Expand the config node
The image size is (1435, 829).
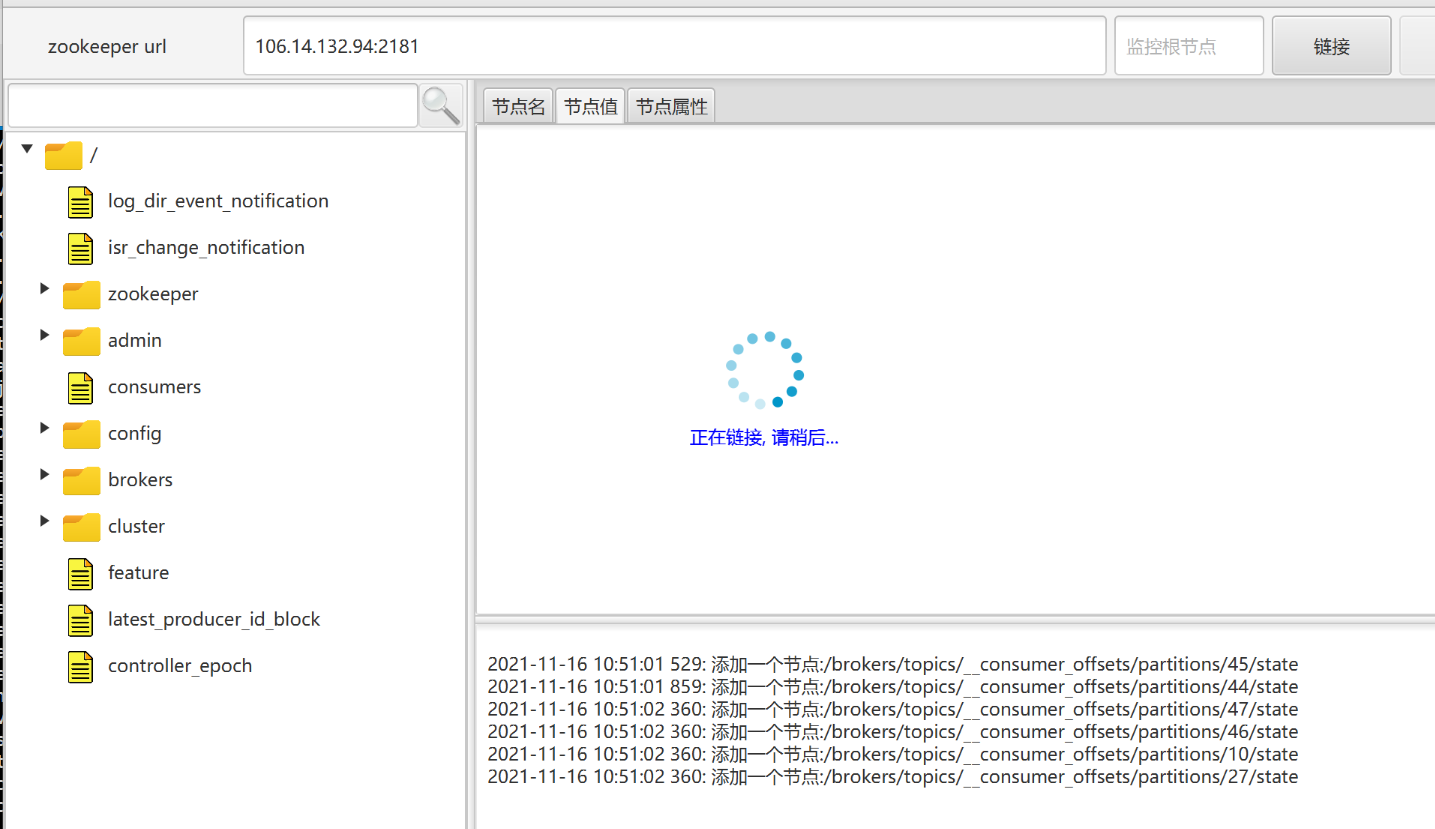[44, 427]
